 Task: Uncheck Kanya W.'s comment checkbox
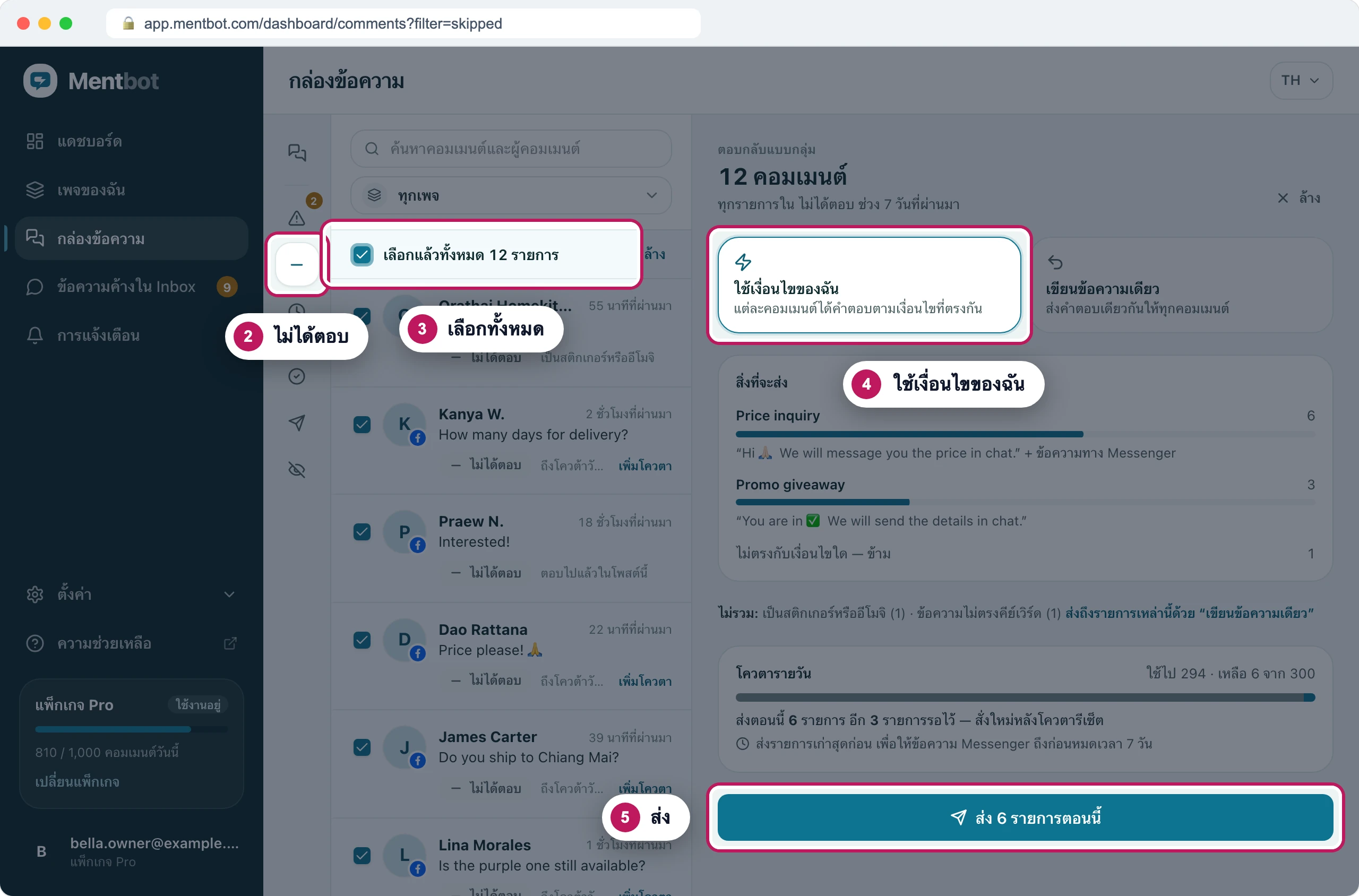tap(362, 425)
